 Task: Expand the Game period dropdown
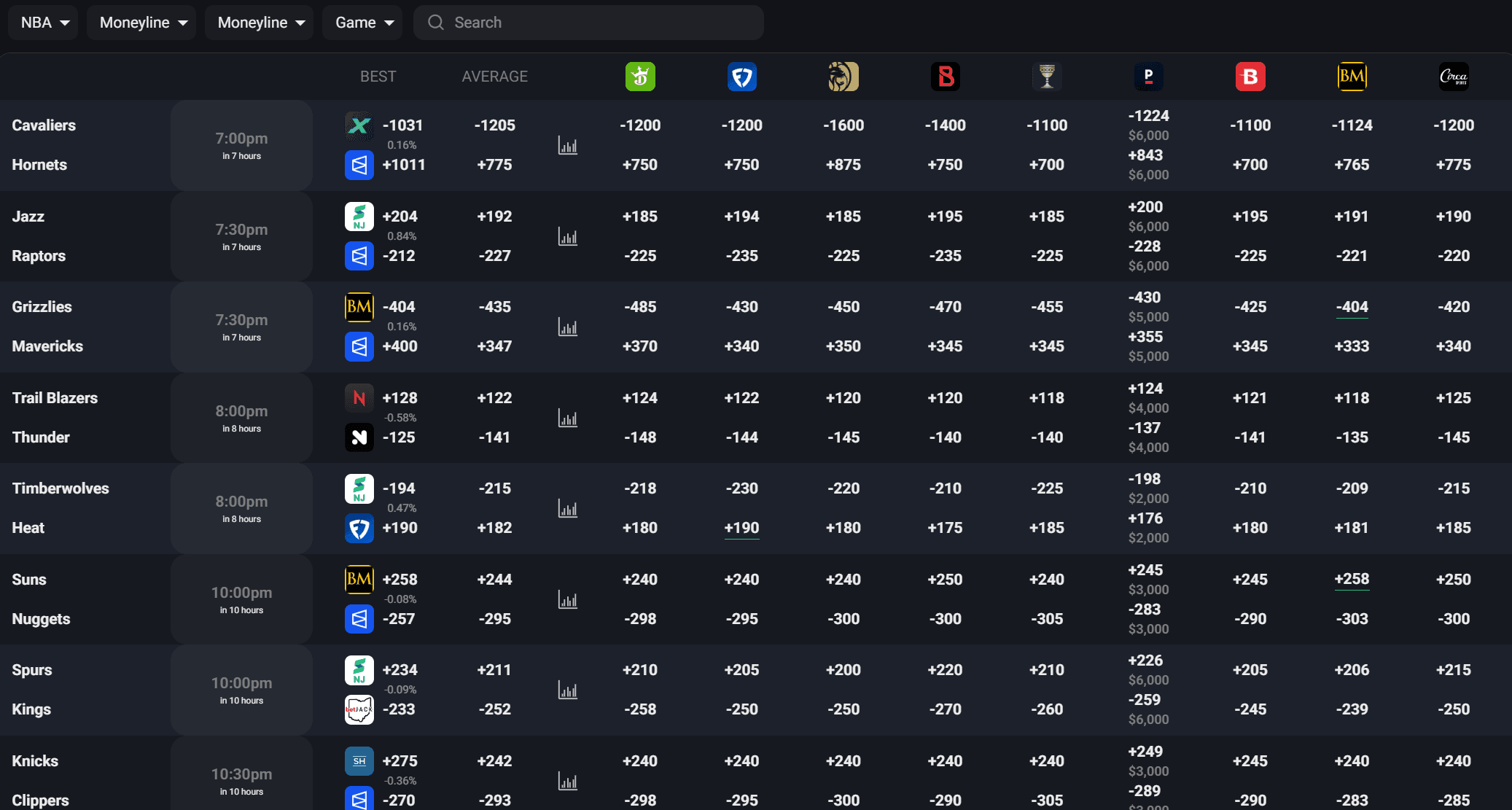pyautogui.click(x=363, y=23)
